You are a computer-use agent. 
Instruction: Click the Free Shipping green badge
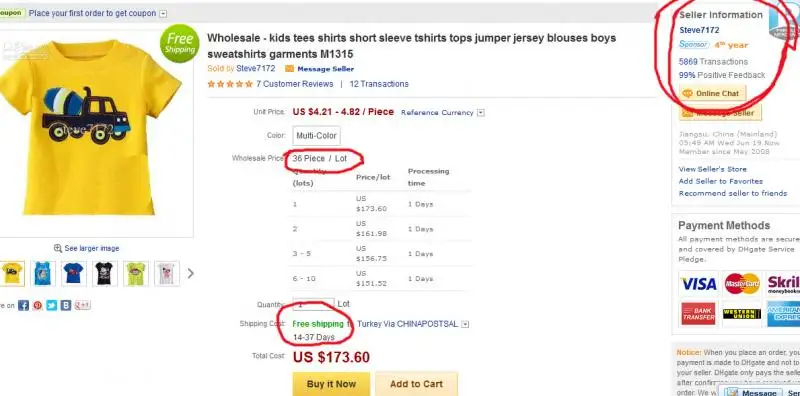(x=179, y=44)
